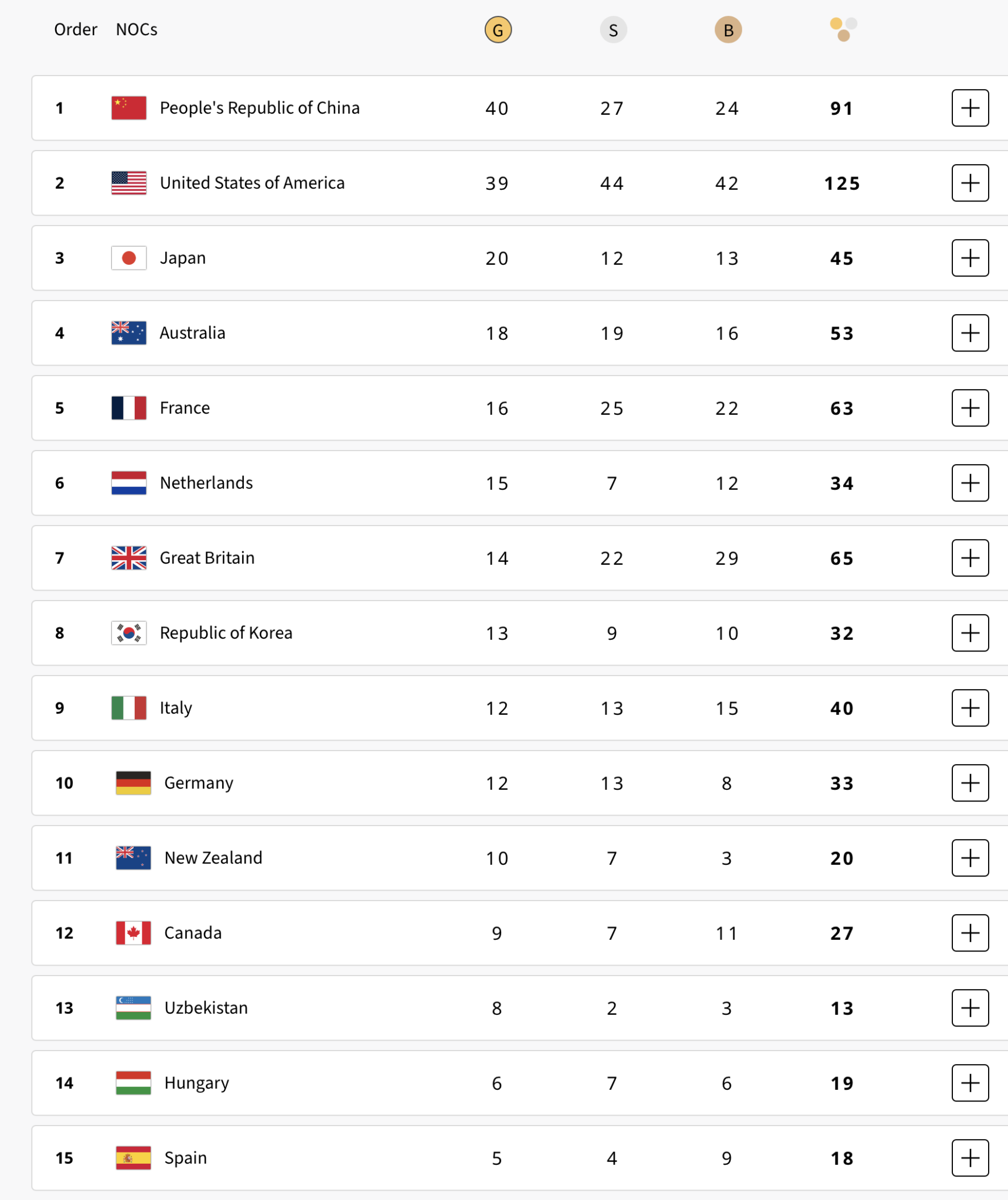Sort by the Order column header
Viewport: 1008px width, 1200px height.
[76, 29]
